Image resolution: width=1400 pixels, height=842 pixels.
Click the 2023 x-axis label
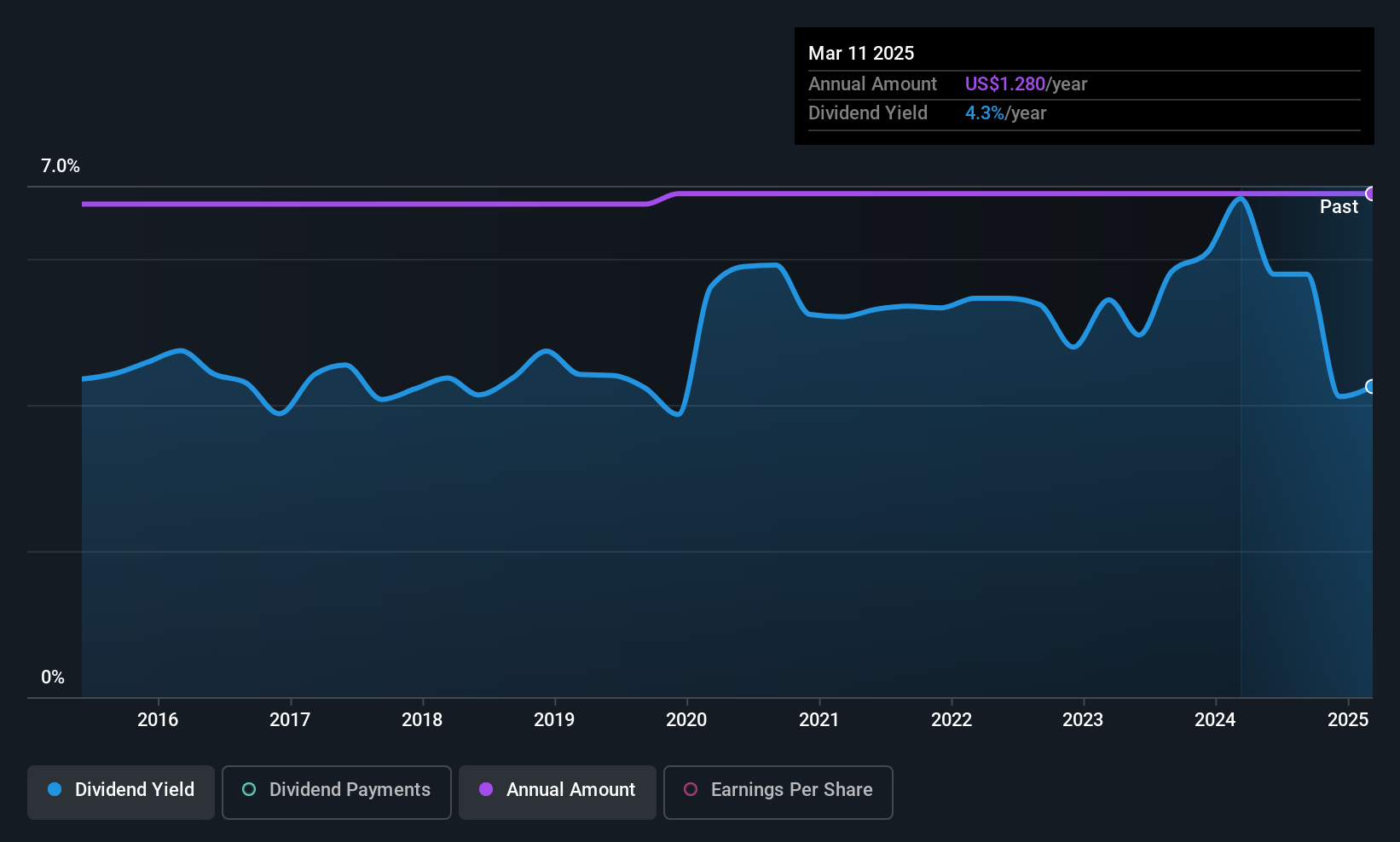[1083, 719]
